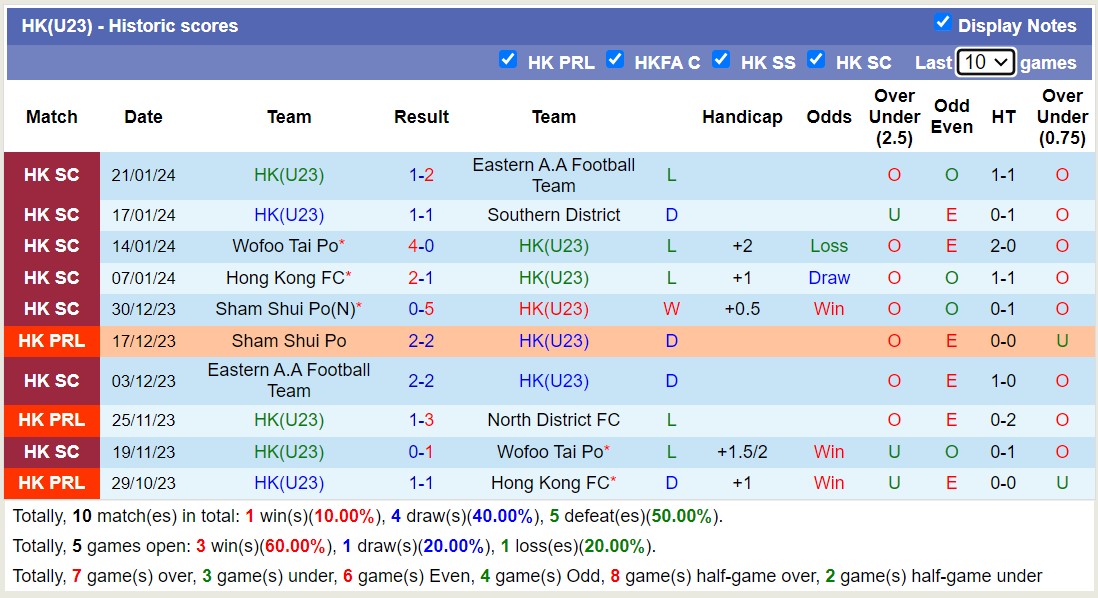Select Southern District team link
The height and width of the screenshot is (598, 1098).
[554, 214]
